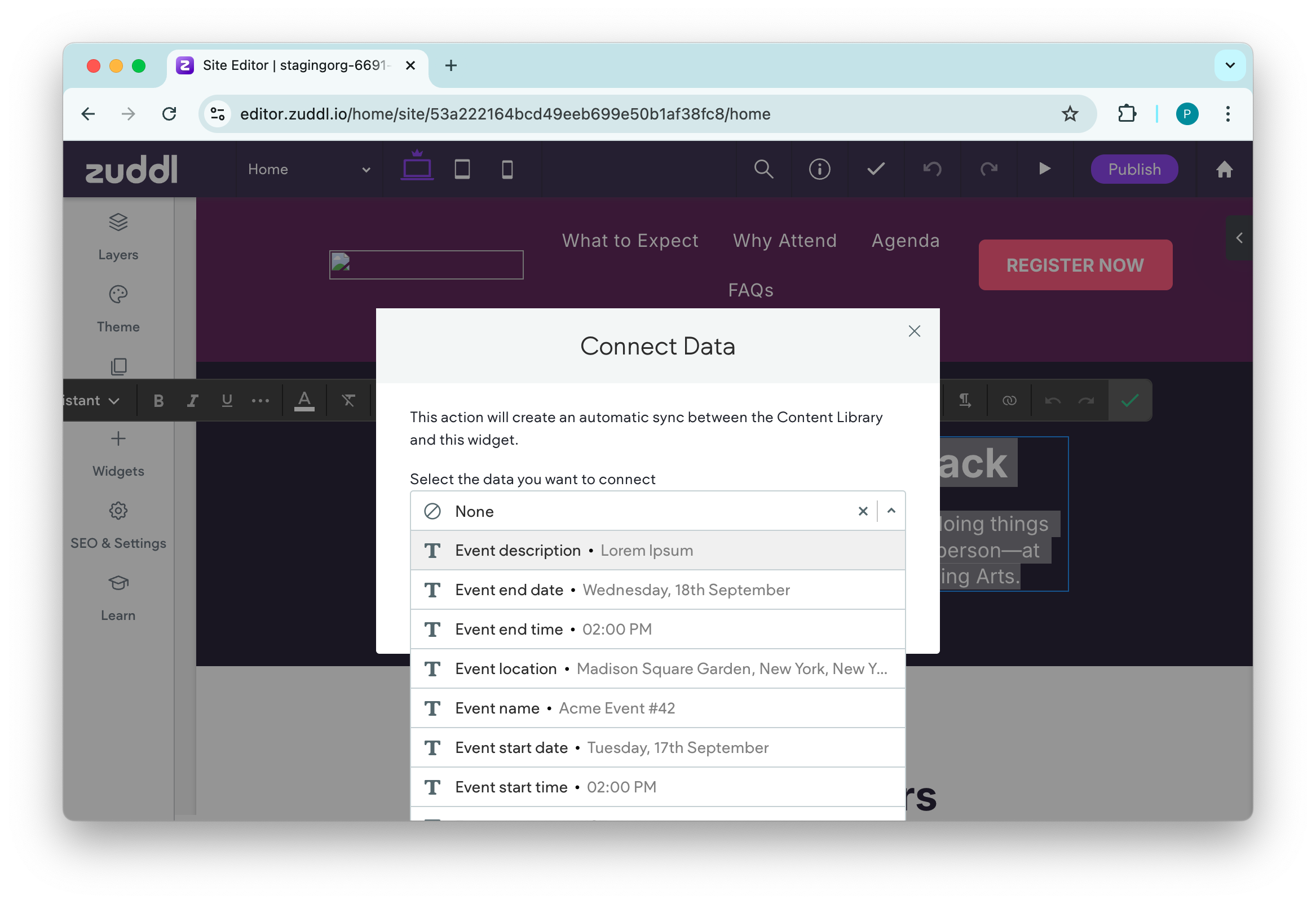Open the site search magnifier
Image resolution: width=1316 pixels, height=904 pixels.
click(763, 169)
